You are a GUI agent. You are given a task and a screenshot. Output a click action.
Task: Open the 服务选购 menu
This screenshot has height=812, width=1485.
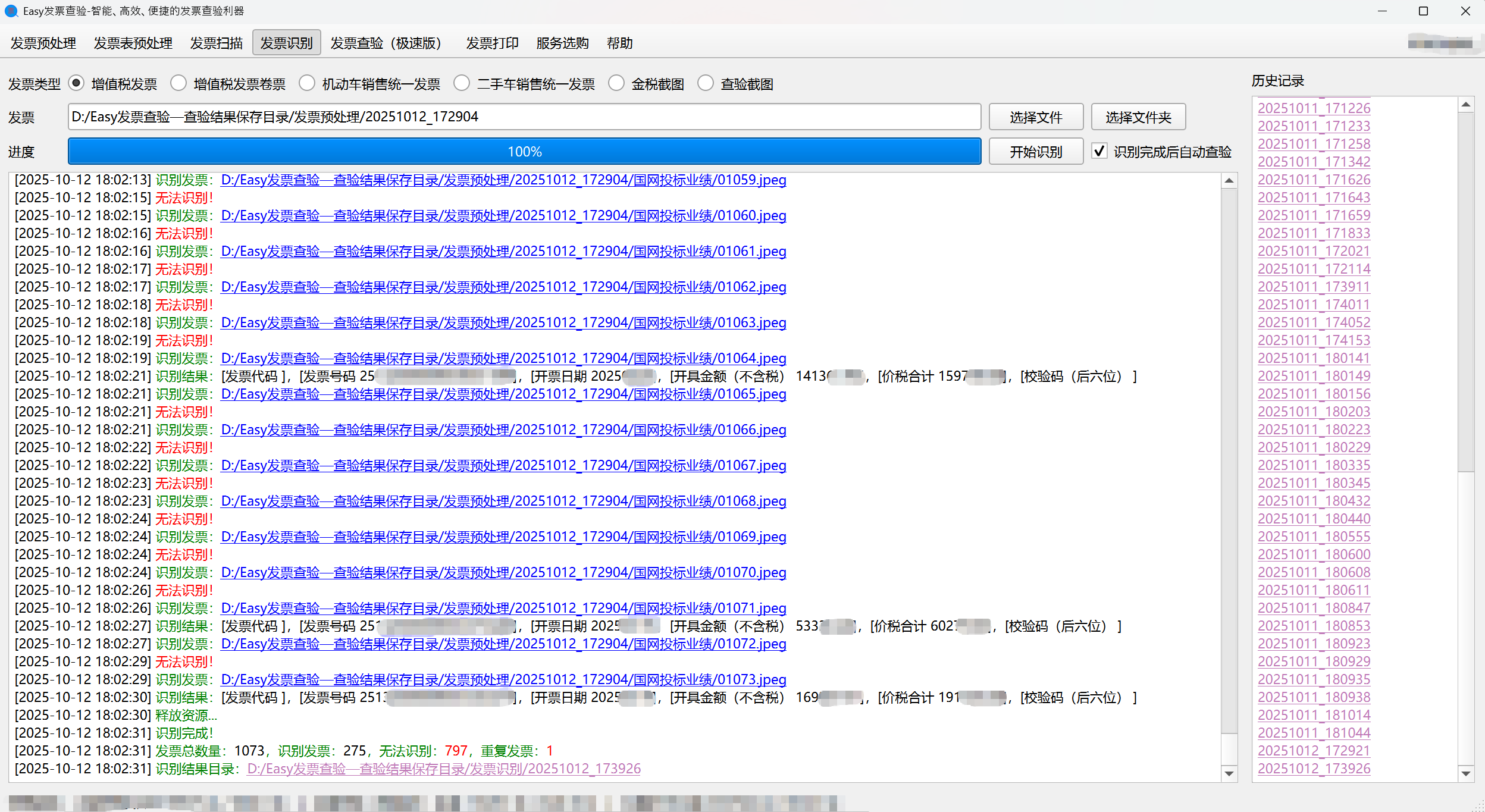pos(562,43)
